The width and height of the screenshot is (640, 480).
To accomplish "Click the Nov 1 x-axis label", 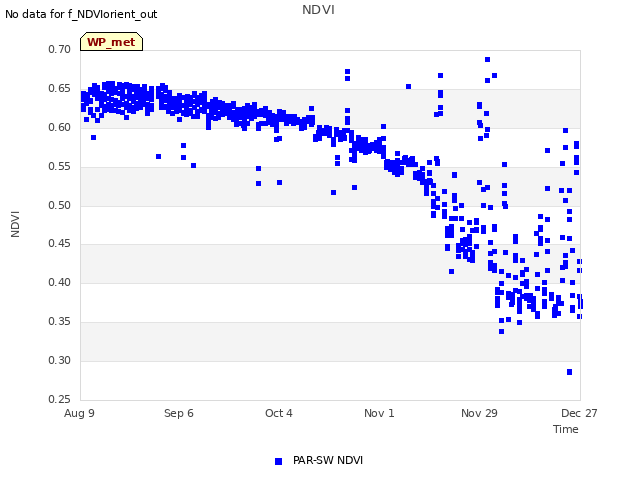I will point(379,413).
